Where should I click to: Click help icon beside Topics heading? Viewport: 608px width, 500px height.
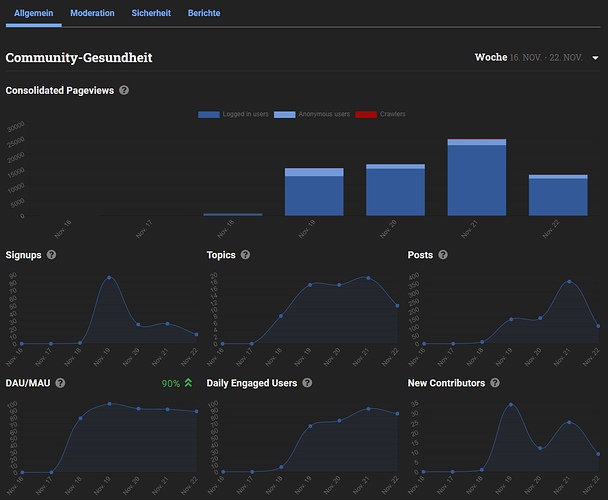pos(245,255)
